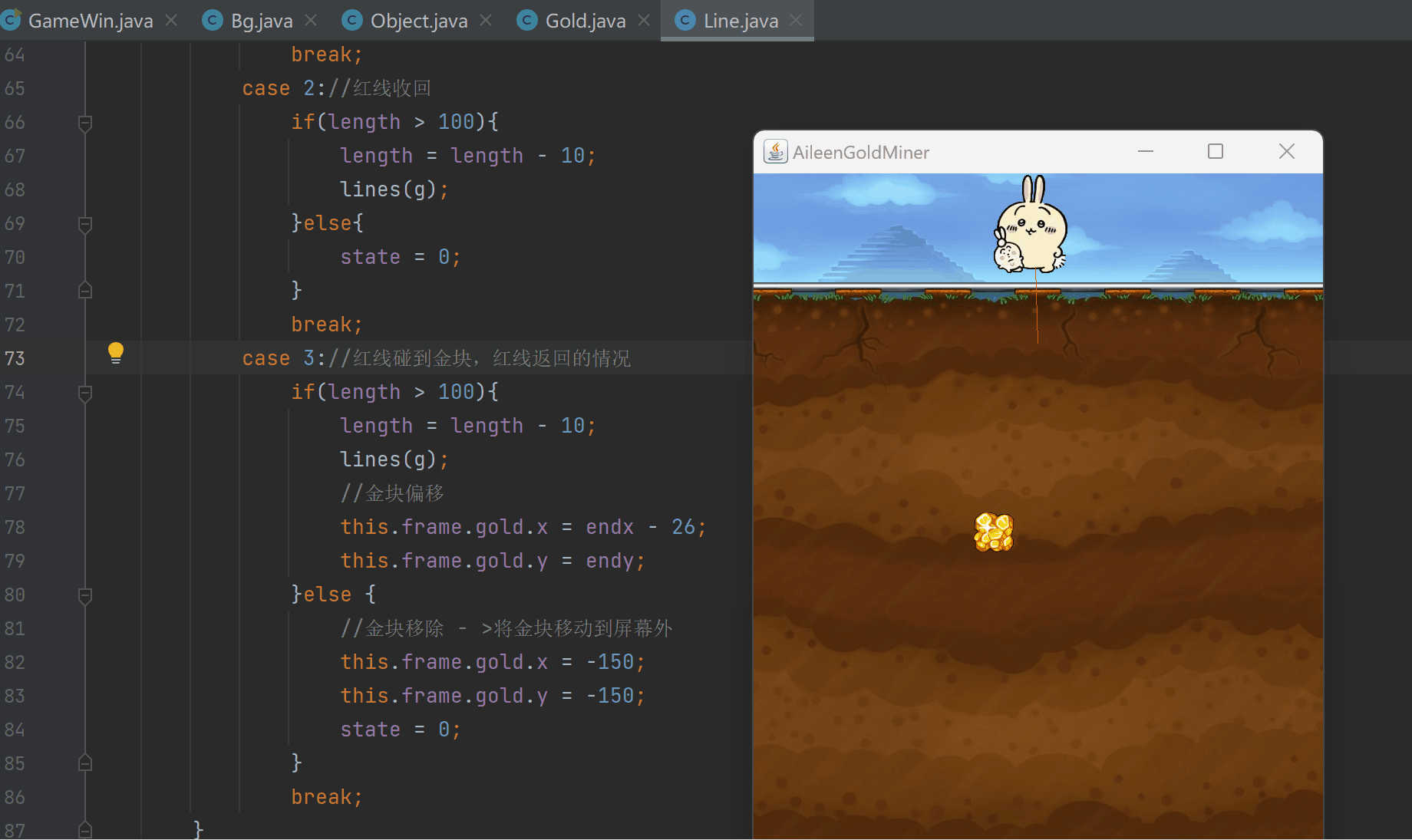1412x840 pixels.
Task: Click 'this.frame.gold.x = endx - 26;' on line 78
Action: pyautogui.click(x=523, y=527)
